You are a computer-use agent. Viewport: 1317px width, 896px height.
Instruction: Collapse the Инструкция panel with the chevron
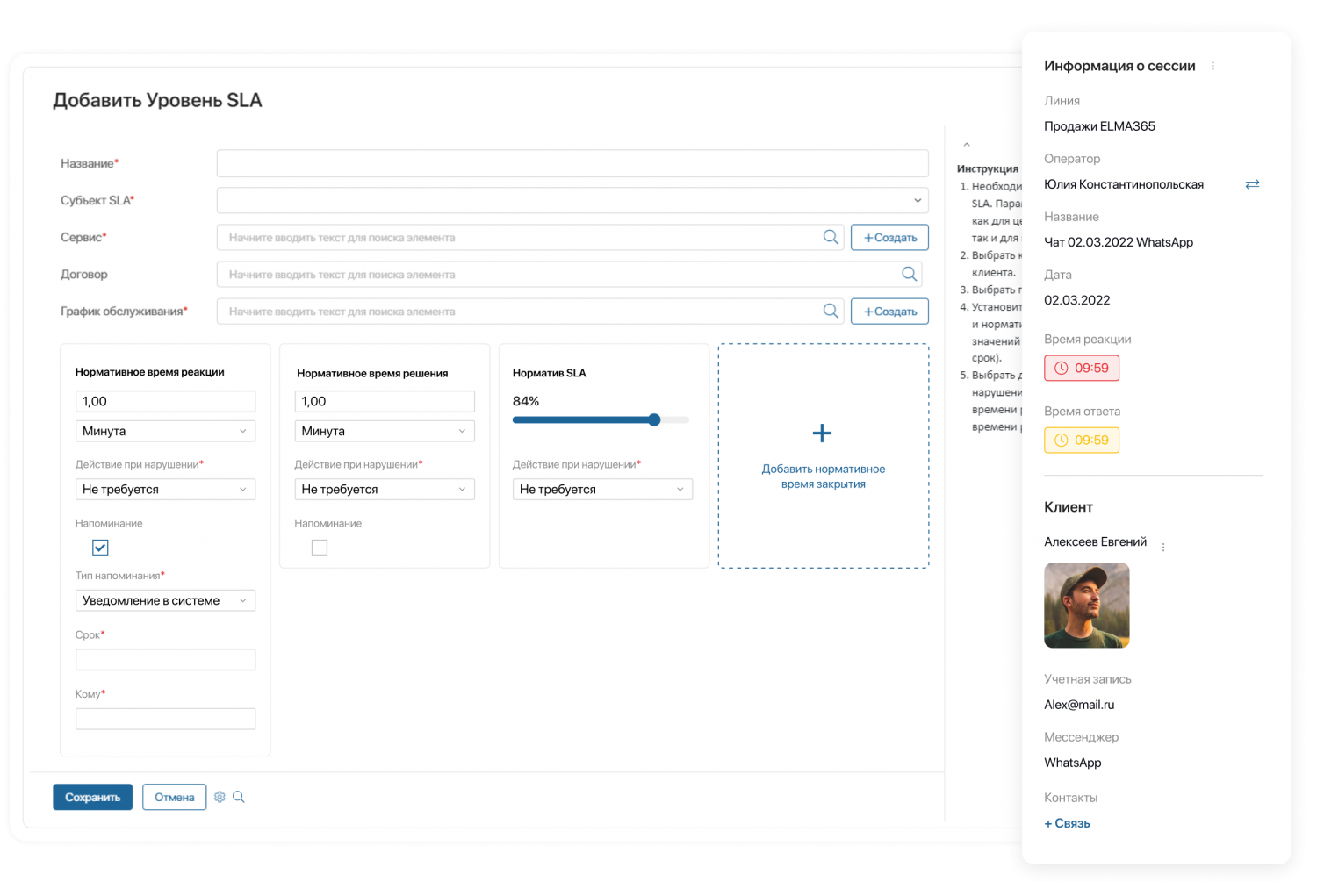966,145
